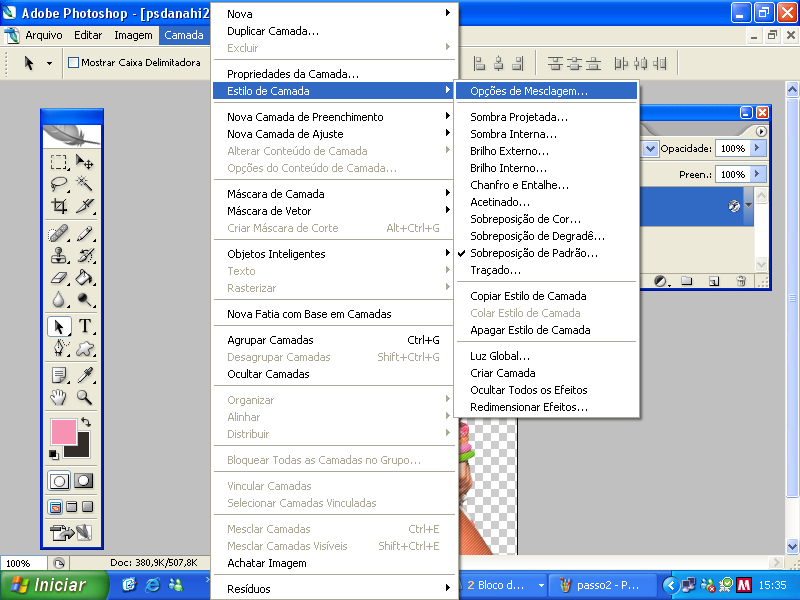Select the Eraser tool

click(59, 278)
